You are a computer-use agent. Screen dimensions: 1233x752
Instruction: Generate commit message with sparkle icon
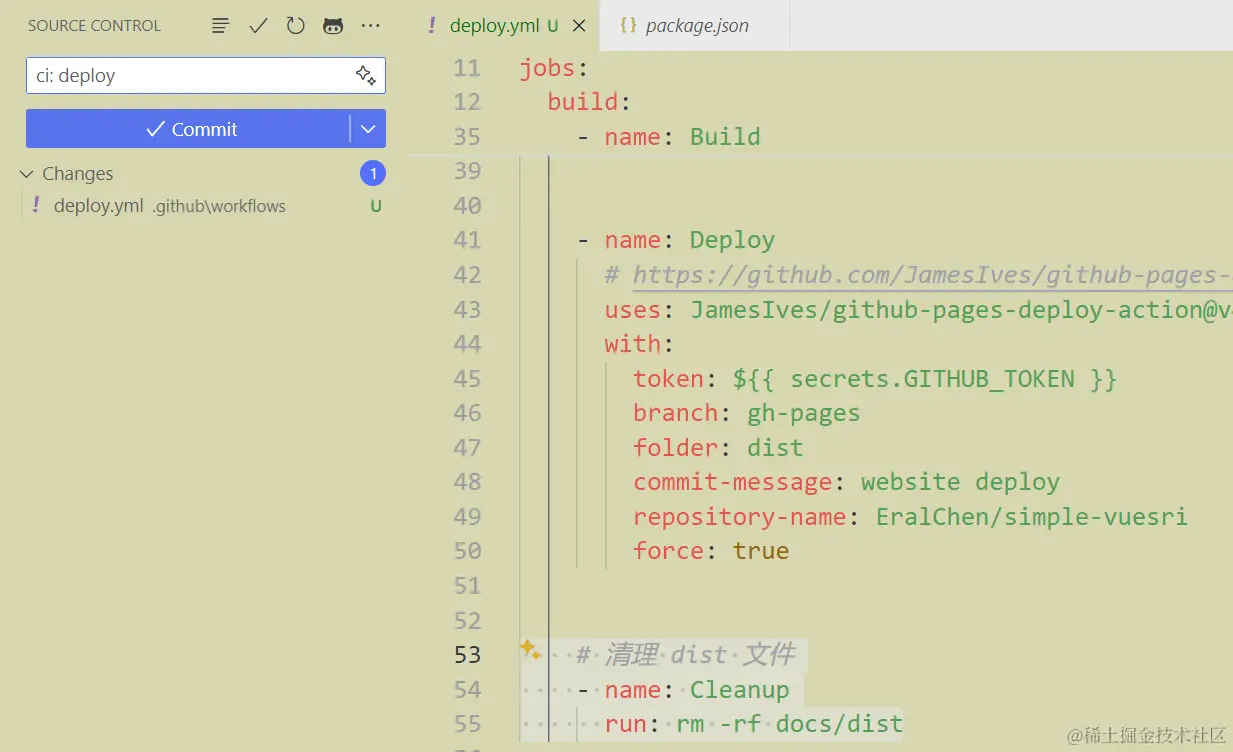click(365, 75)
